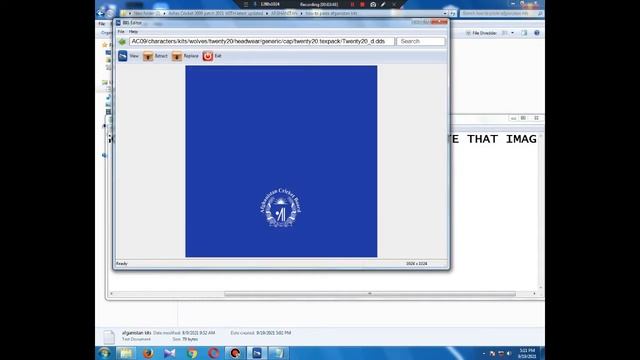Viewport: 640px width, 360px height.
Task: Click the file path address field
Action: click(x=262, y=41)
